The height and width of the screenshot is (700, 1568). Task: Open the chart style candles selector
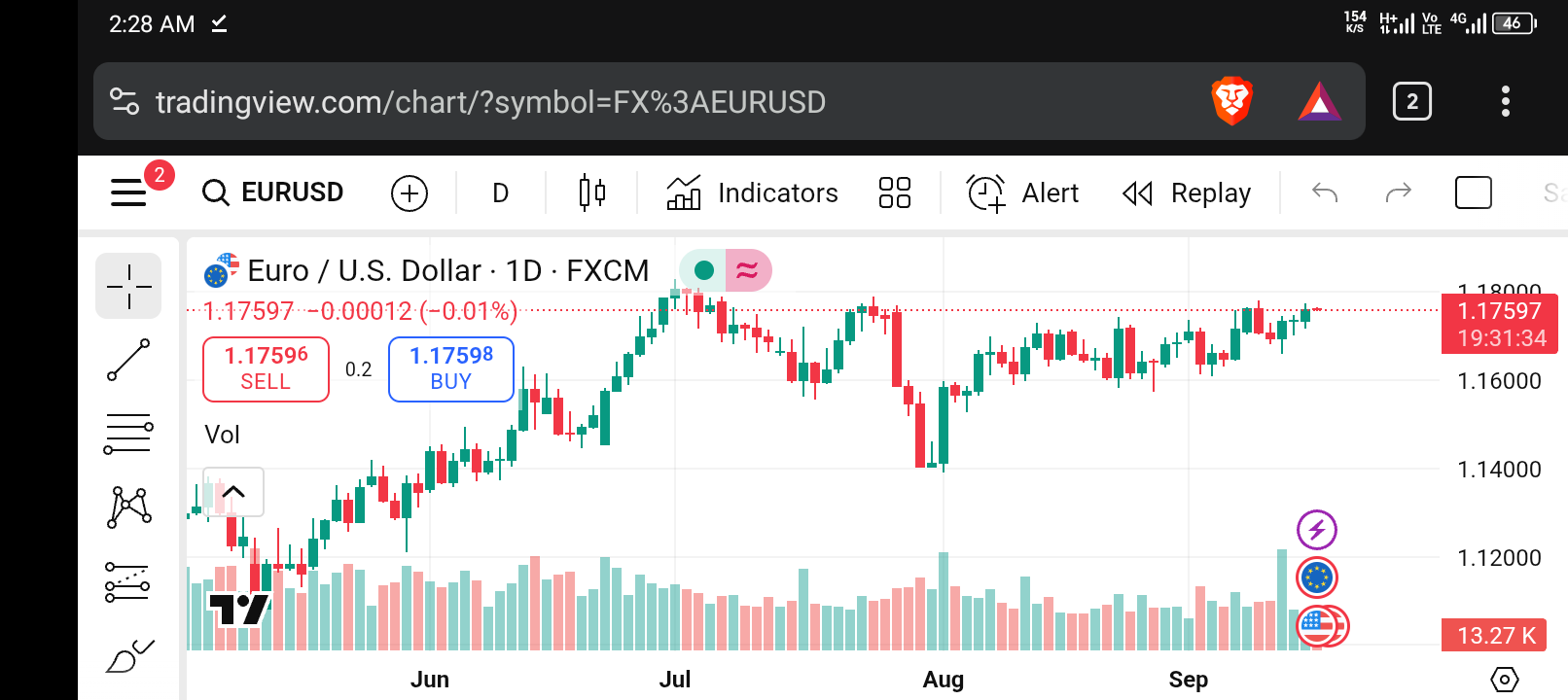point(591,192)
